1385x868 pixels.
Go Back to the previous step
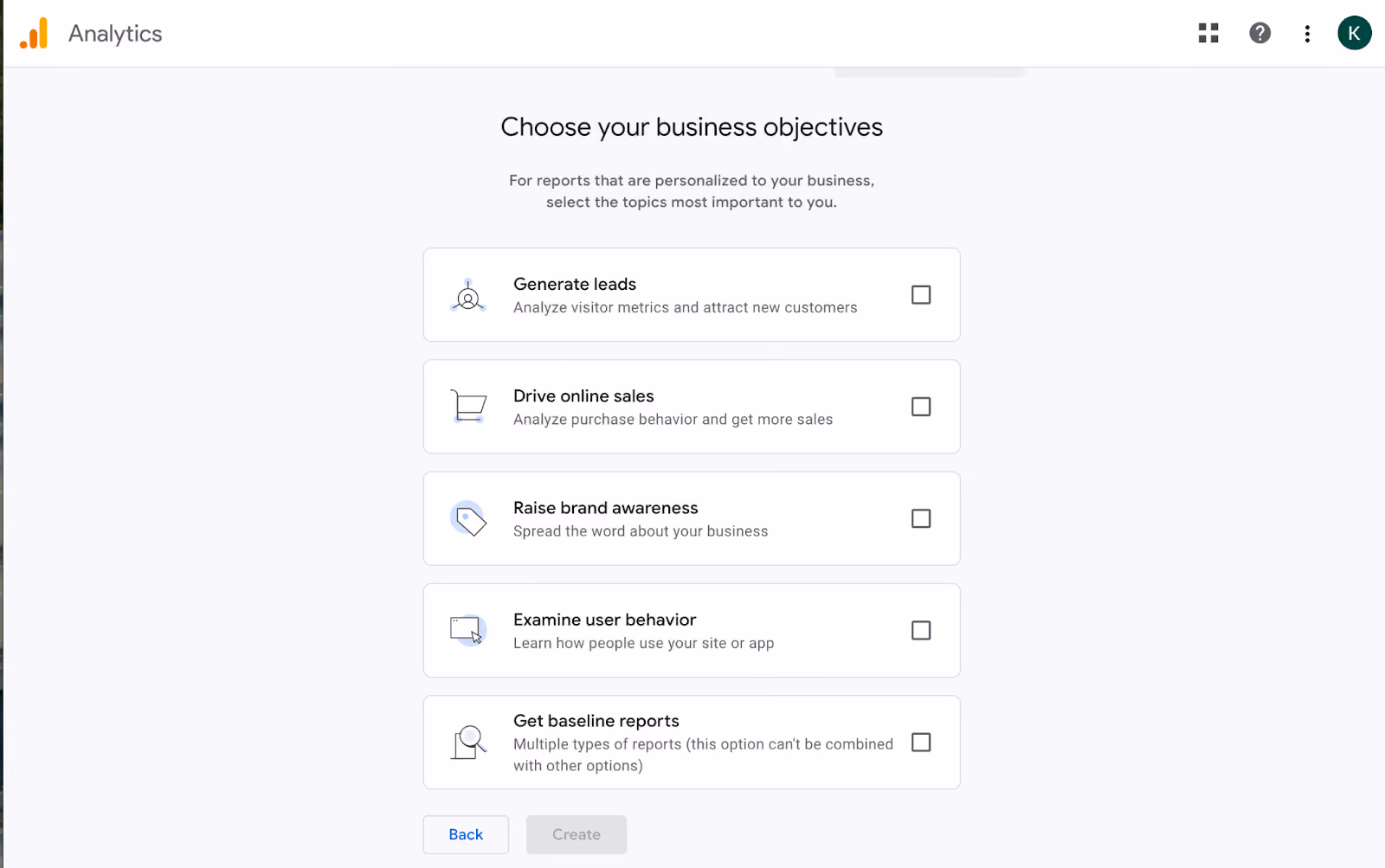pos(466,834)
